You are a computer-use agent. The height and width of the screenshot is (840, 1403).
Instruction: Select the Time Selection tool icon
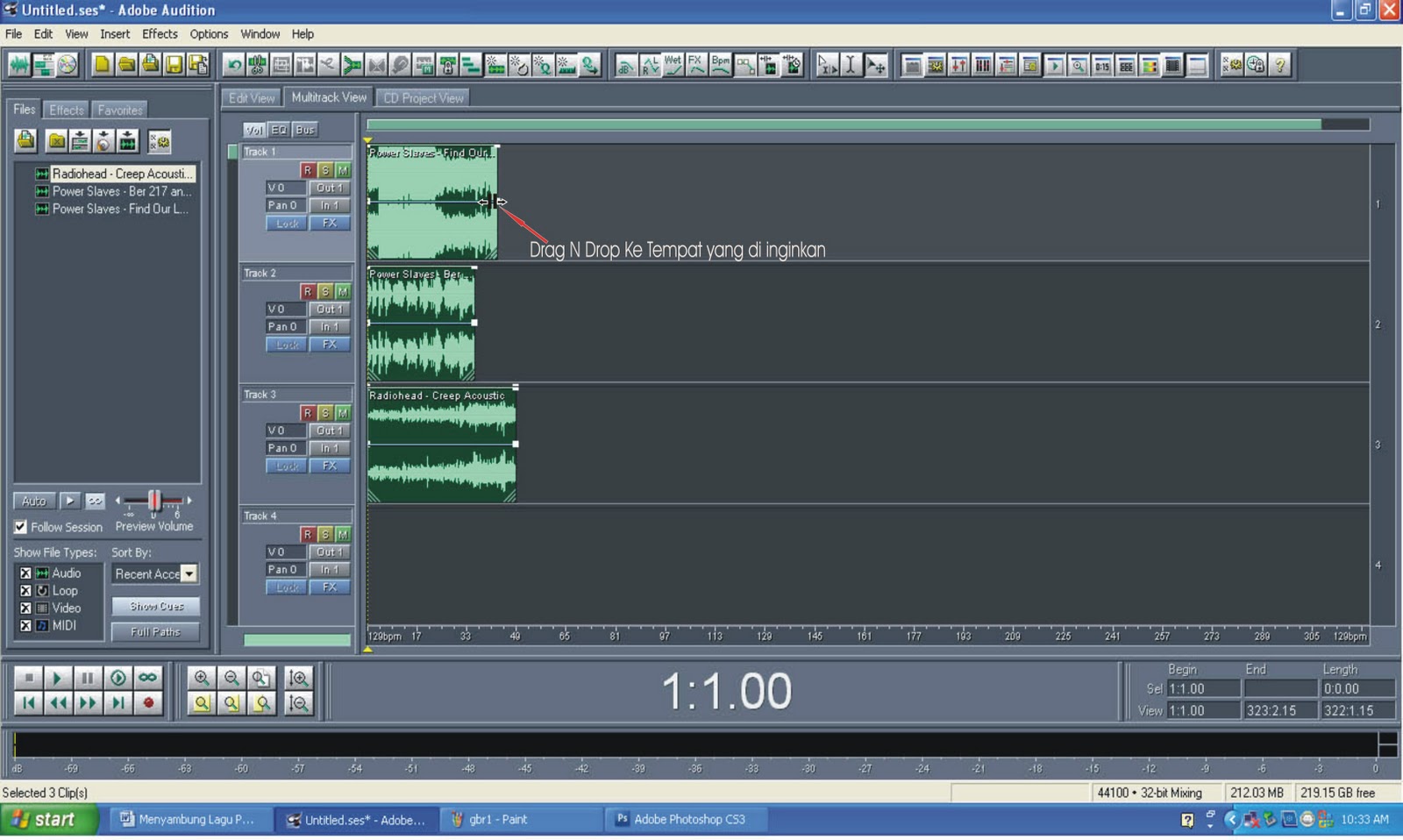[851, 64]
